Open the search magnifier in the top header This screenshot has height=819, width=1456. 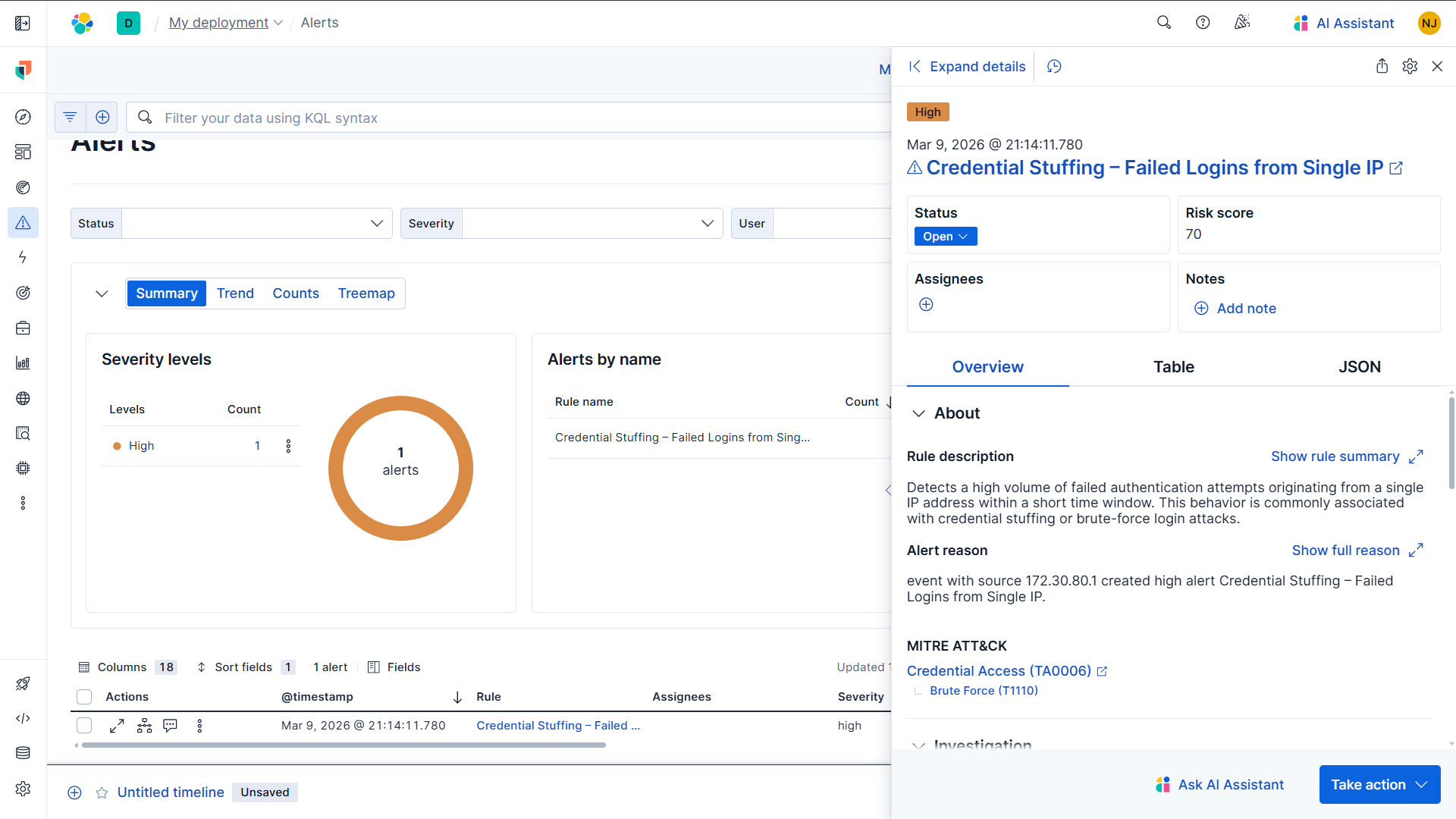[1164, 23]
